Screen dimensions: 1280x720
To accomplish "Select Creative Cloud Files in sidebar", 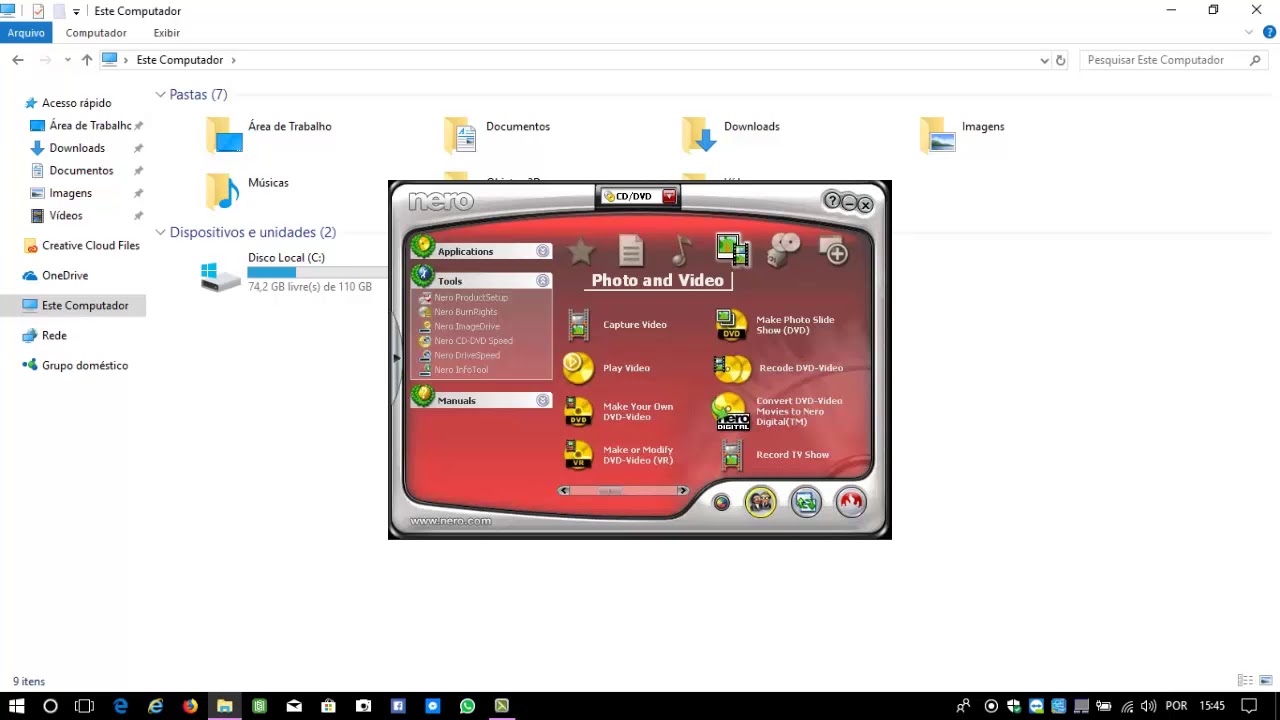I will click(90, 245).
